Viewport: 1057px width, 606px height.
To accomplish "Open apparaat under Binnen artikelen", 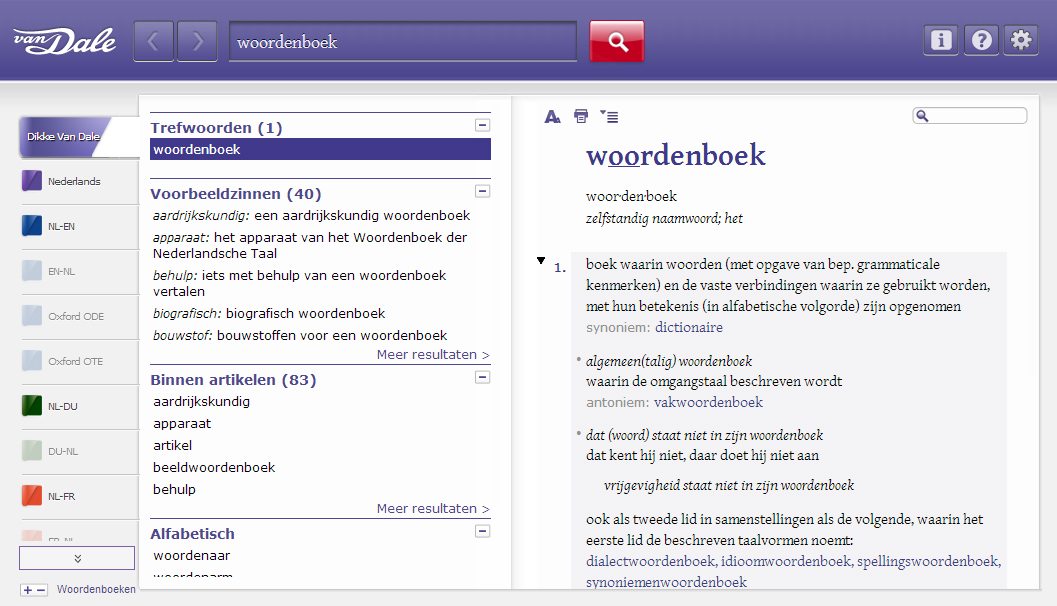I will pos(182,424).
